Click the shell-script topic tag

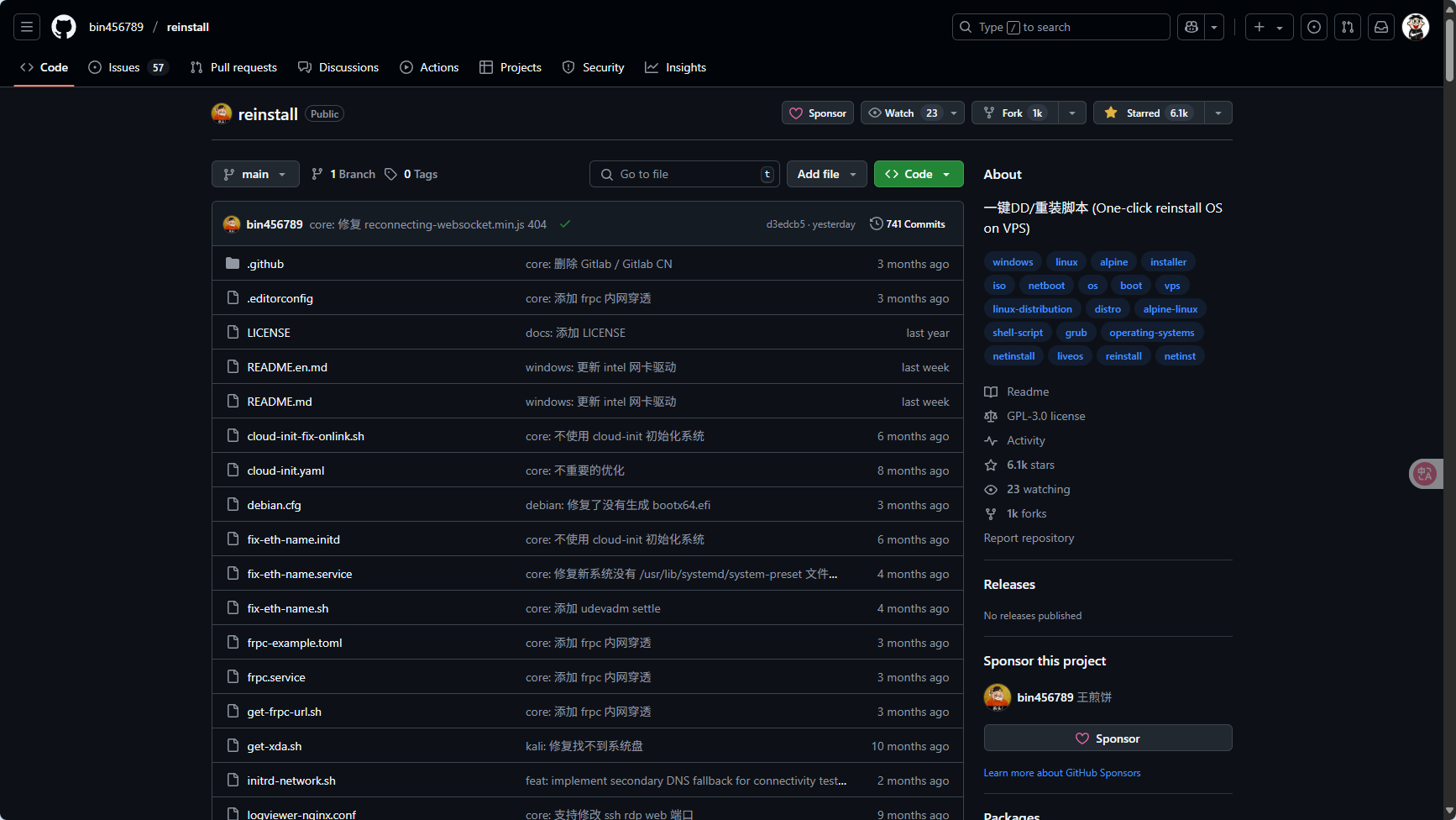[x=1018, y=333]
